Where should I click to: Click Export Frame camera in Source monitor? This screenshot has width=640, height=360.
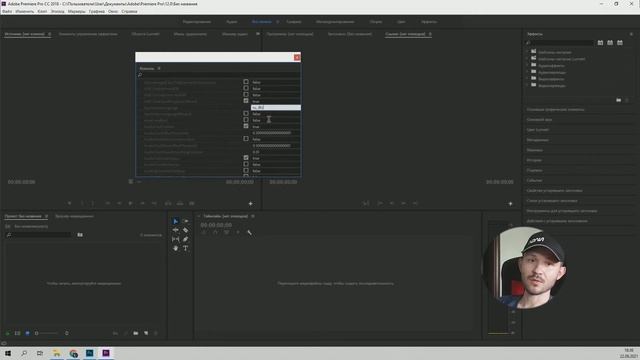click(x=191, y=203)
